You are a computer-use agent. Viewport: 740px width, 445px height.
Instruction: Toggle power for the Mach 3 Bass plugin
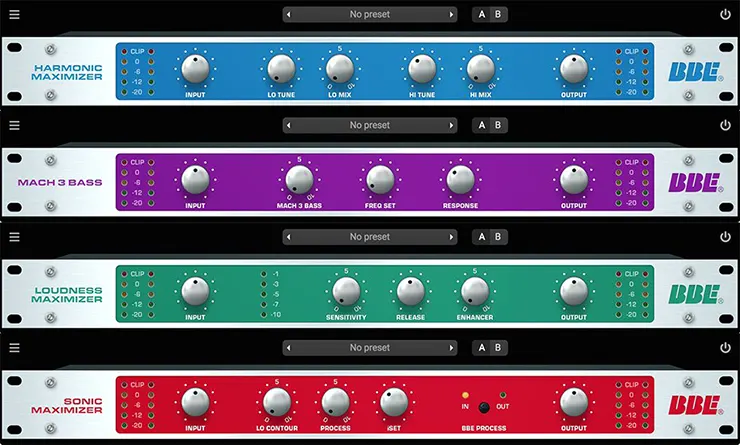coord(725,126)
